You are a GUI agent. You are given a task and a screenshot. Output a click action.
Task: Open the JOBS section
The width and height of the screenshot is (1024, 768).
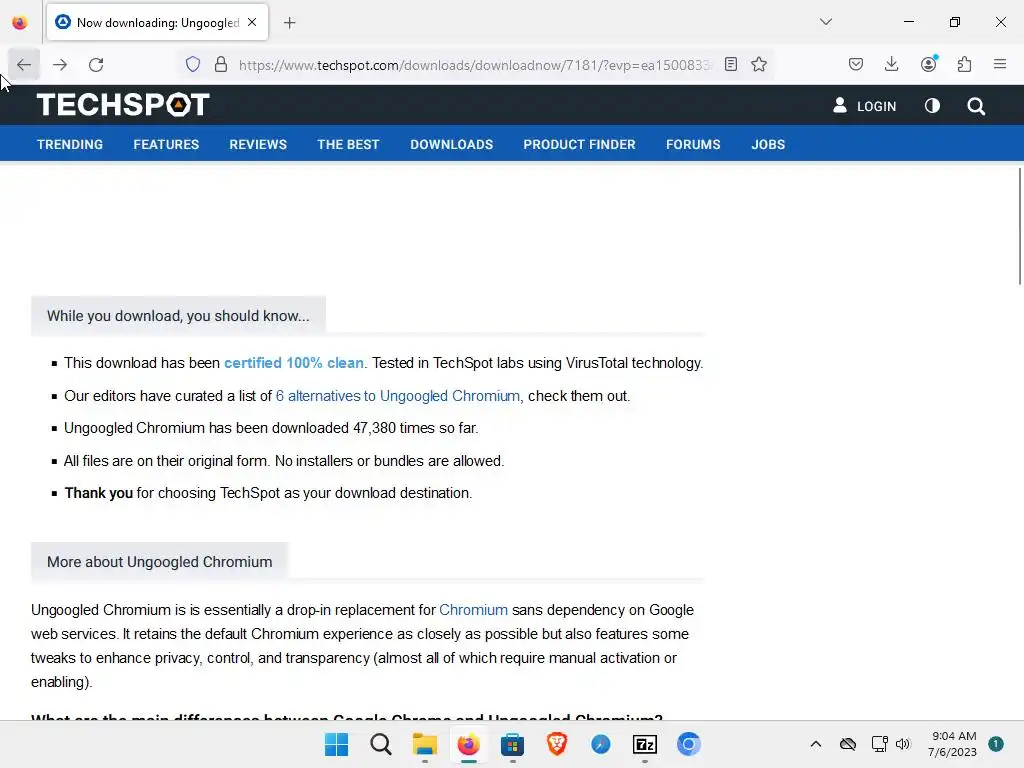click(768, 144)
